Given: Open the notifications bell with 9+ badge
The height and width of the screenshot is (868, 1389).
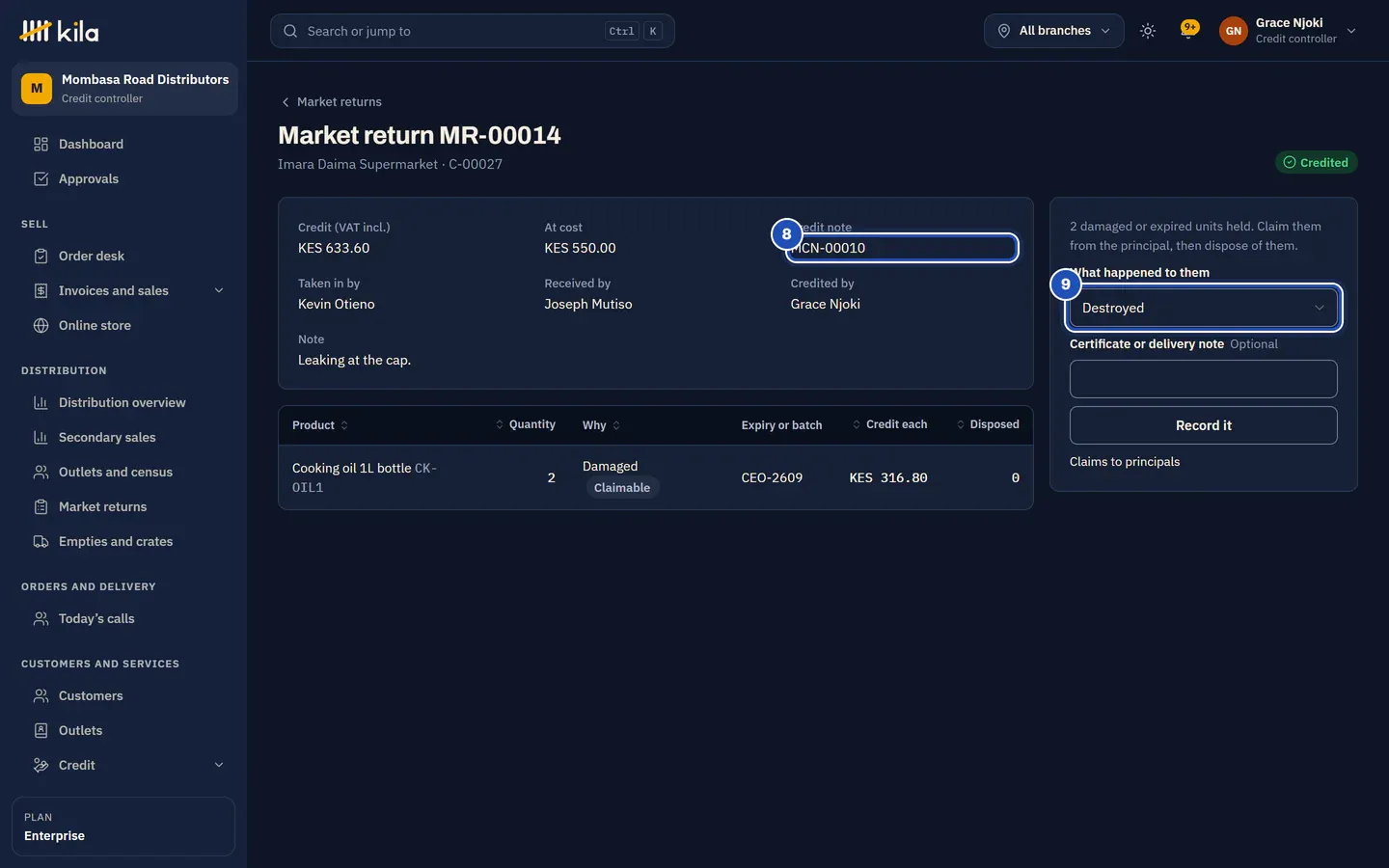Looking at the screenshot, I should [1188, 31].
